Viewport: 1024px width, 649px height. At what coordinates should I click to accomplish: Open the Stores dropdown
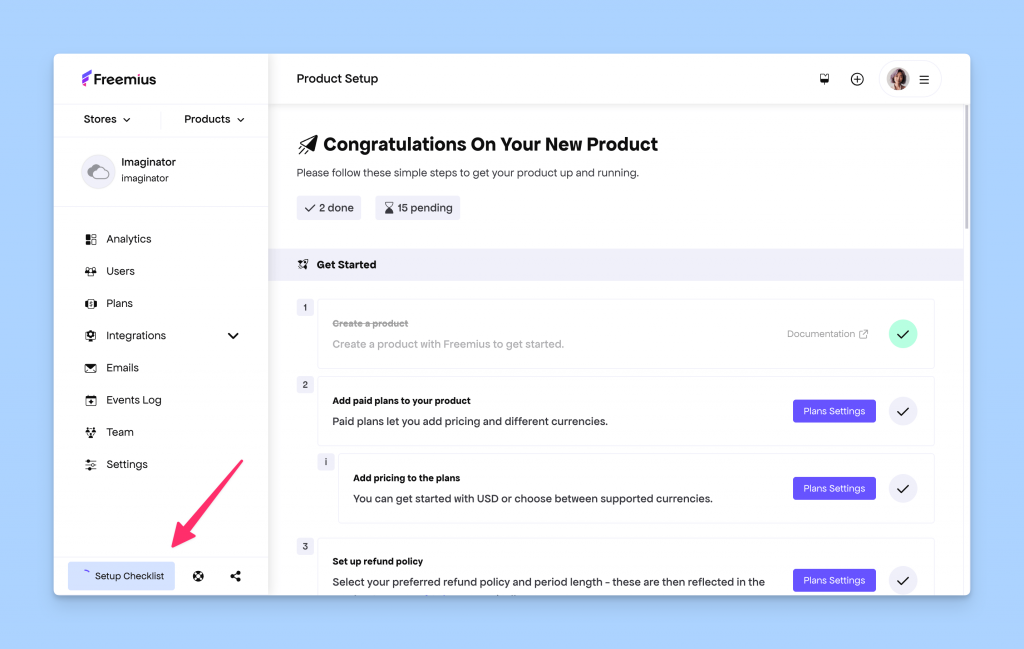click(x=104, y=118)
